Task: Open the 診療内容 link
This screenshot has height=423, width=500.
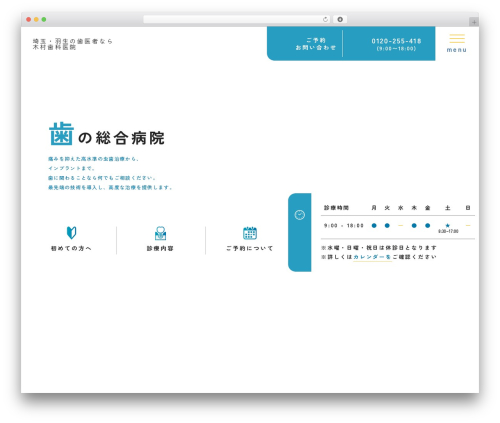Action: tap(160, 248)
